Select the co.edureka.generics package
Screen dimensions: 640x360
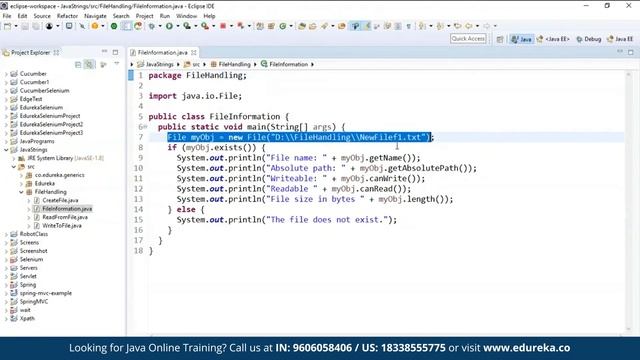pos(60,175)
